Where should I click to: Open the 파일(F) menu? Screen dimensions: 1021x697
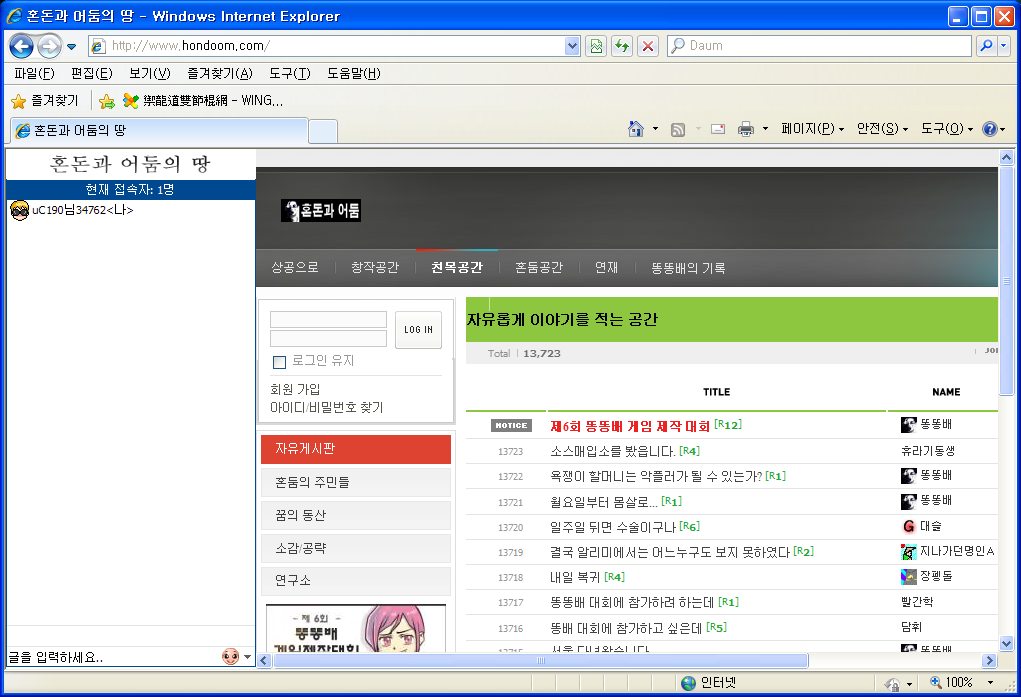pos(35,74)
